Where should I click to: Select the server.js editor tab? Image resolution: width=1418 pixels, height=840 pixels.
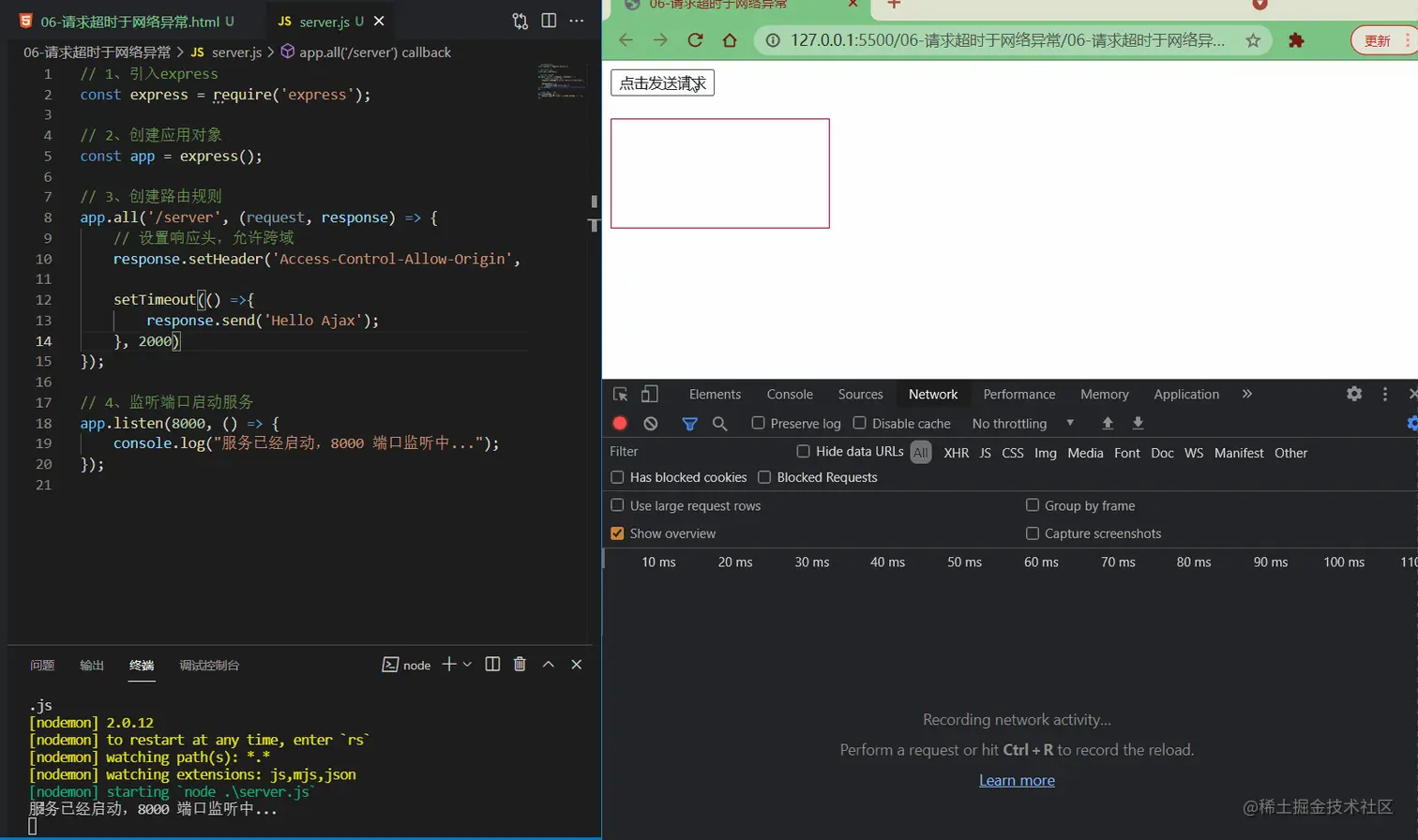324,21
